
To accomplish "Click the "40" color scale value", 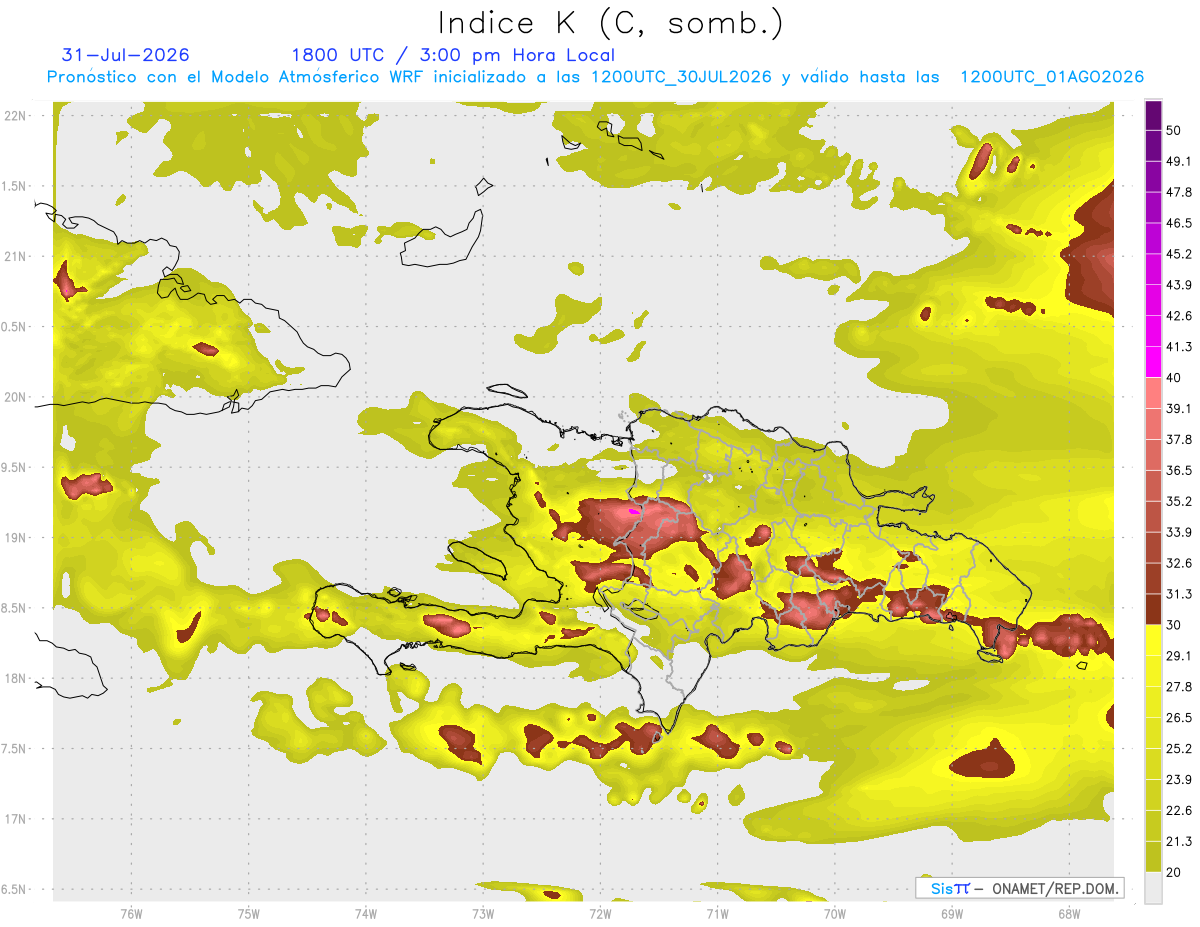I will pos(1175,378).
